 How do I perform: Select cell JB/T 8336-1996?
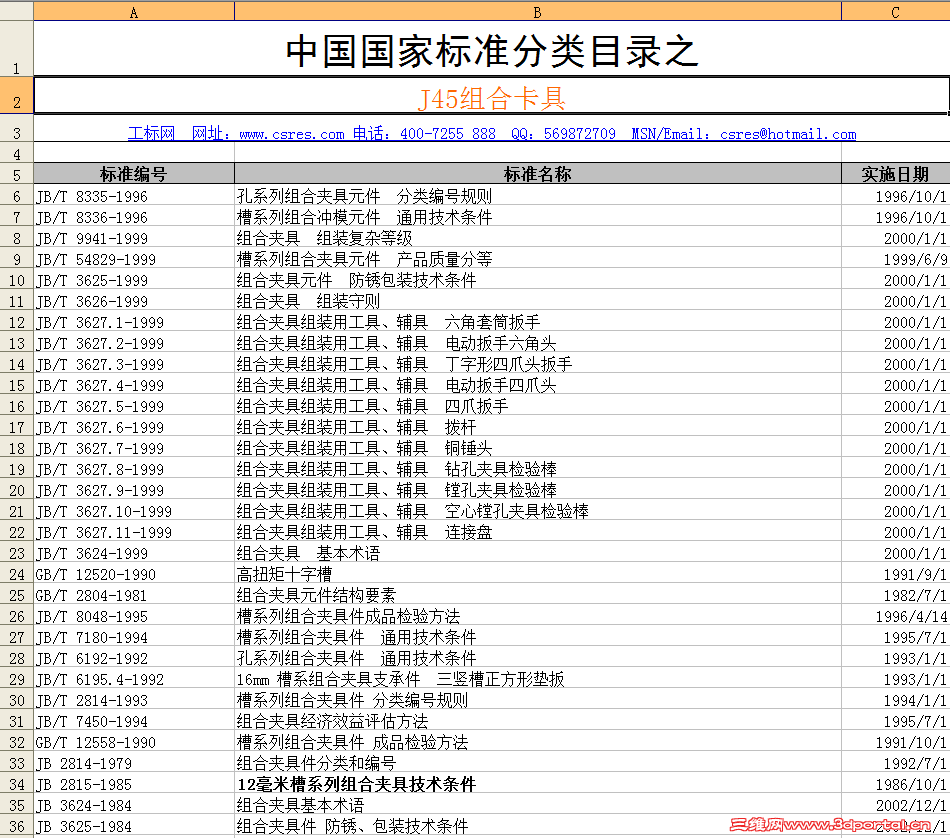[x=134, y=217]
